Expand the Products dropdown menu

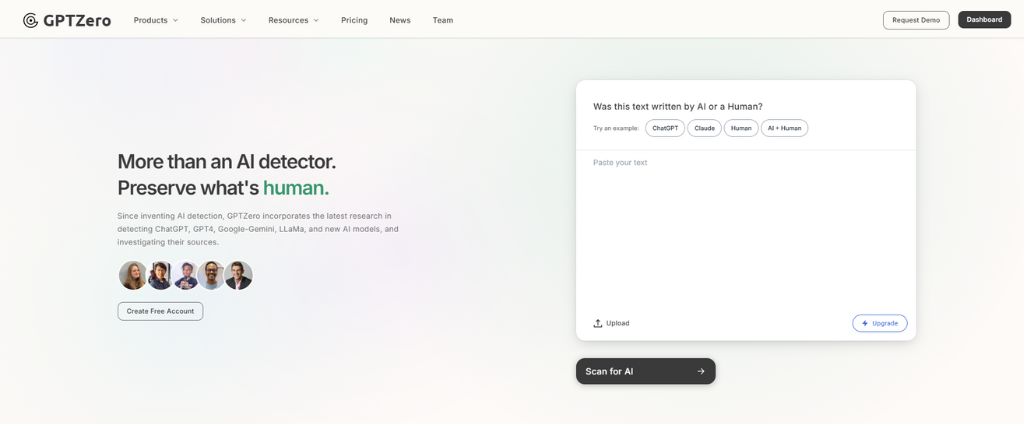coord(156,20)
